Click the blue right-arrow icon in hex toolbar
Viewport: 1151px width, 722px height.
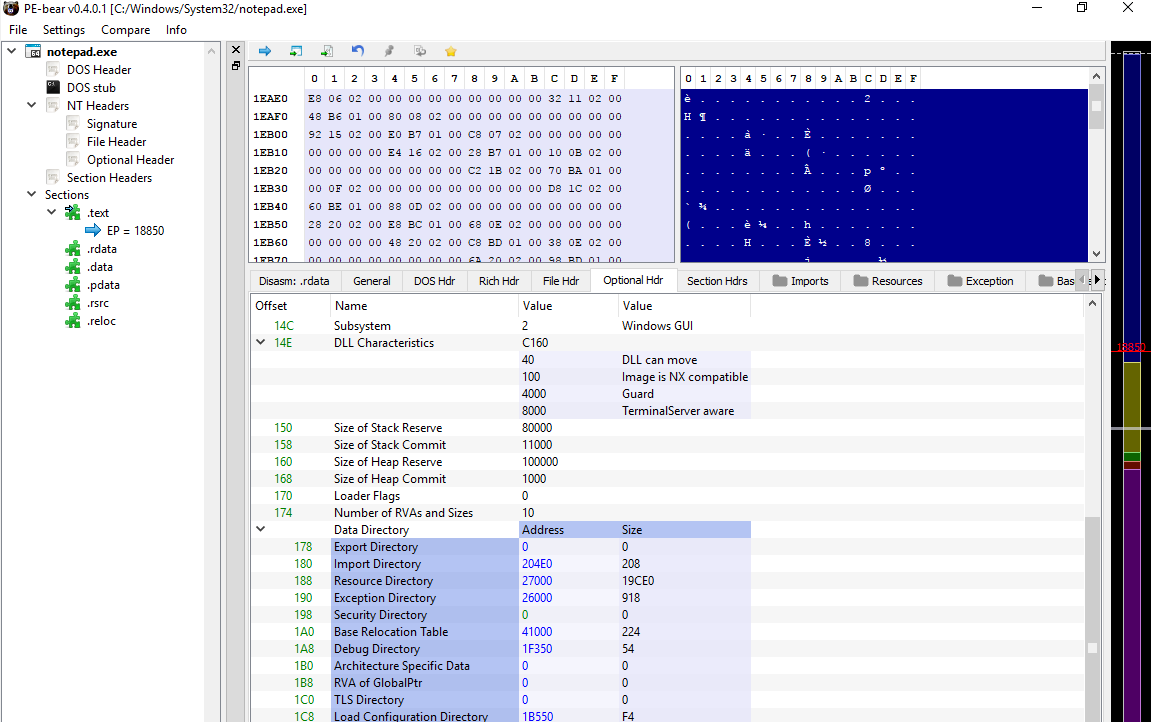pos(265,51)
